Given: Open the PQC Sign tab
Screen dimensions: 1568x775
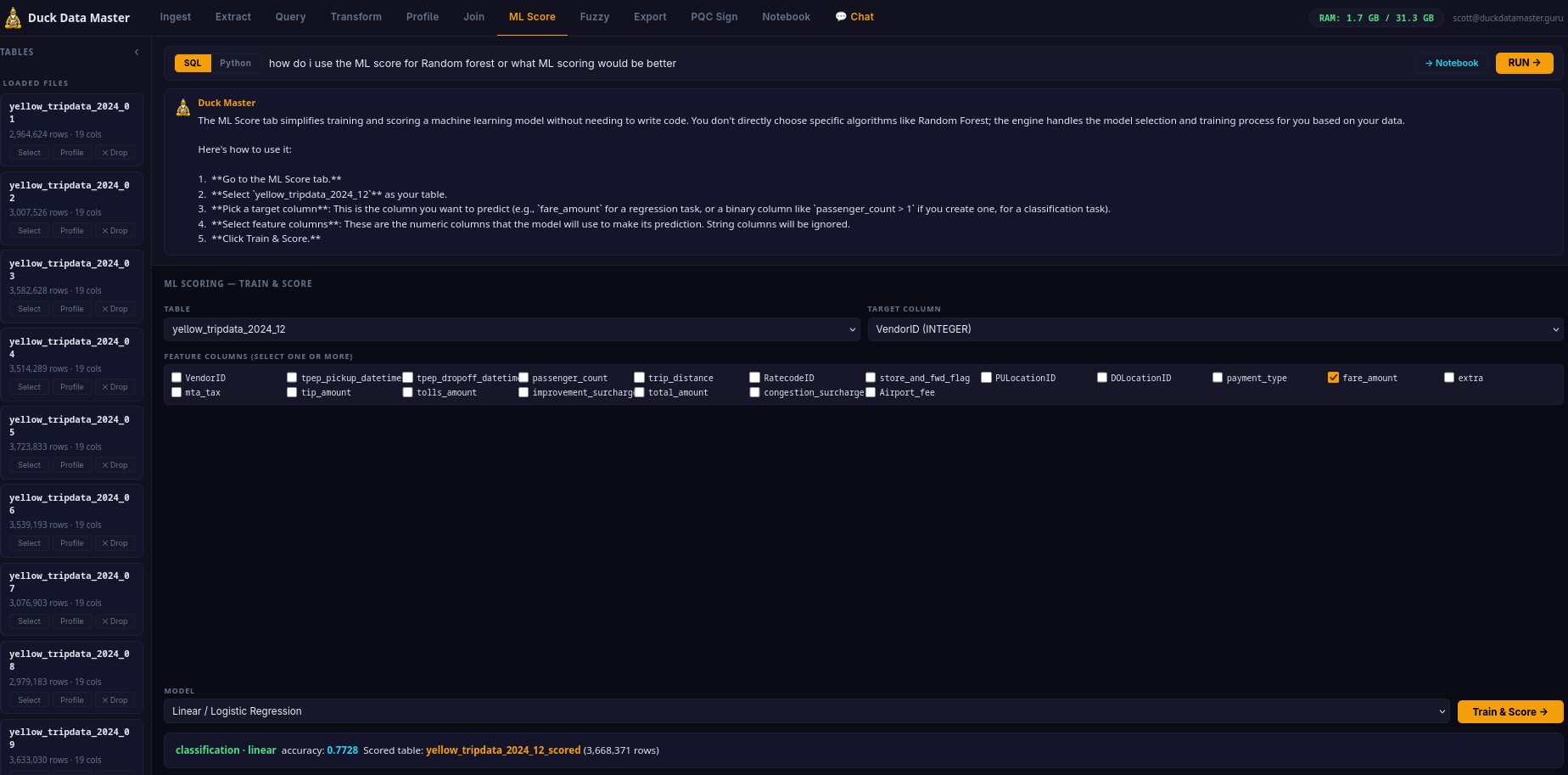Looking at the screenshot, I should (714, 17).
